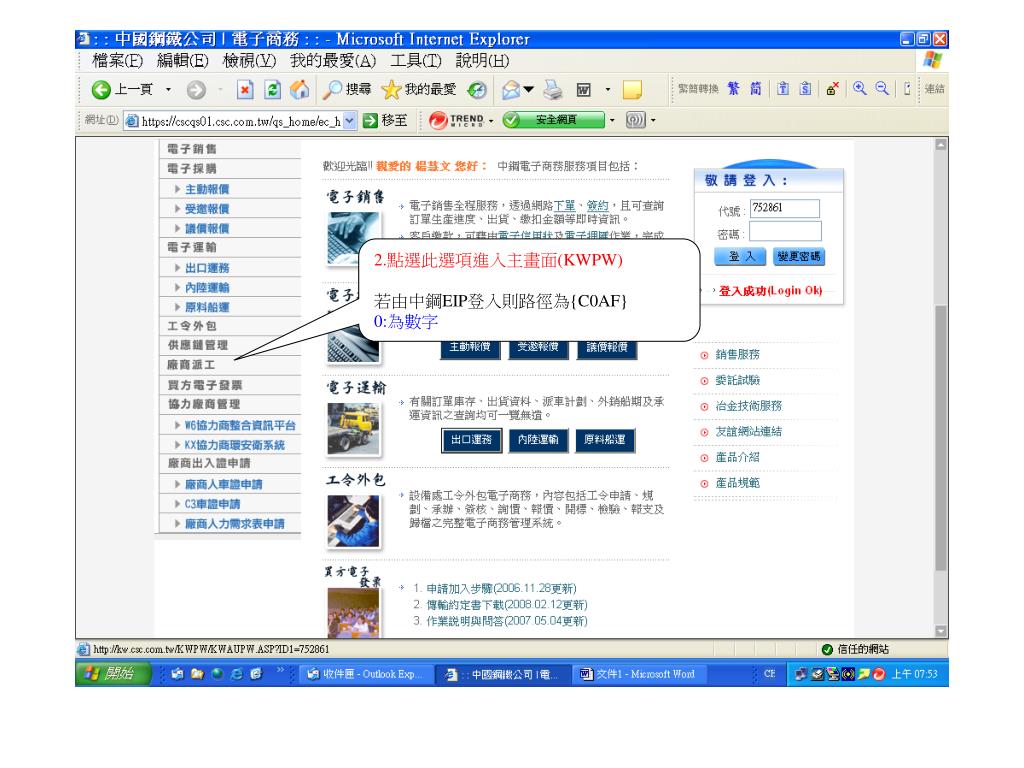
Task: Open the 受邀報價 sidebar link
Action: (x=207, y=209)
